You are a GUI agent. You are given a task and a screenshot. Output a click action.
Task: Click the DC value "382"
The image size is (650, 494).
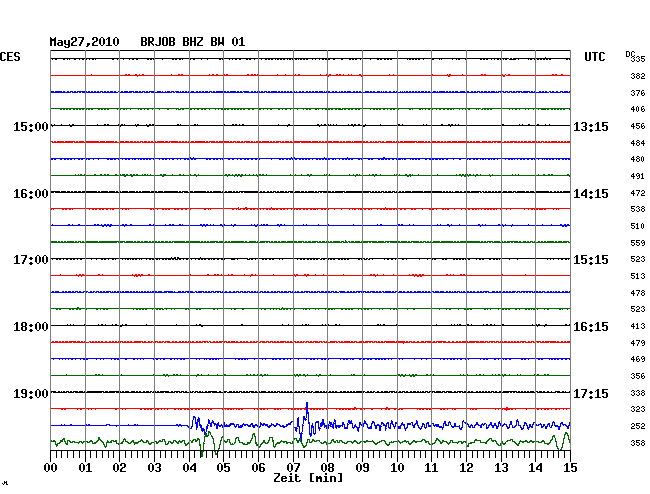pyautogui.click(x=638, y=76)
